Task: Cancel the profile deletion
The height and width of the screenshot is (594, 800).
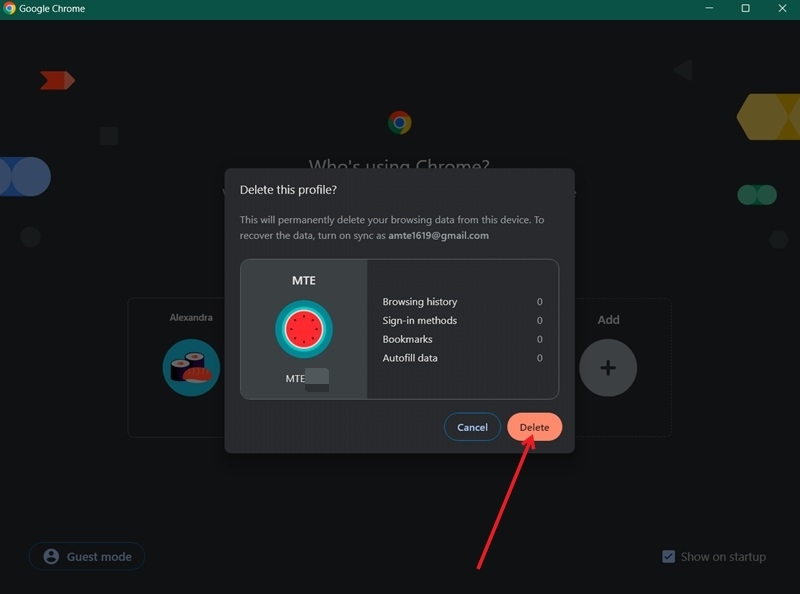Action: [472, 426]
